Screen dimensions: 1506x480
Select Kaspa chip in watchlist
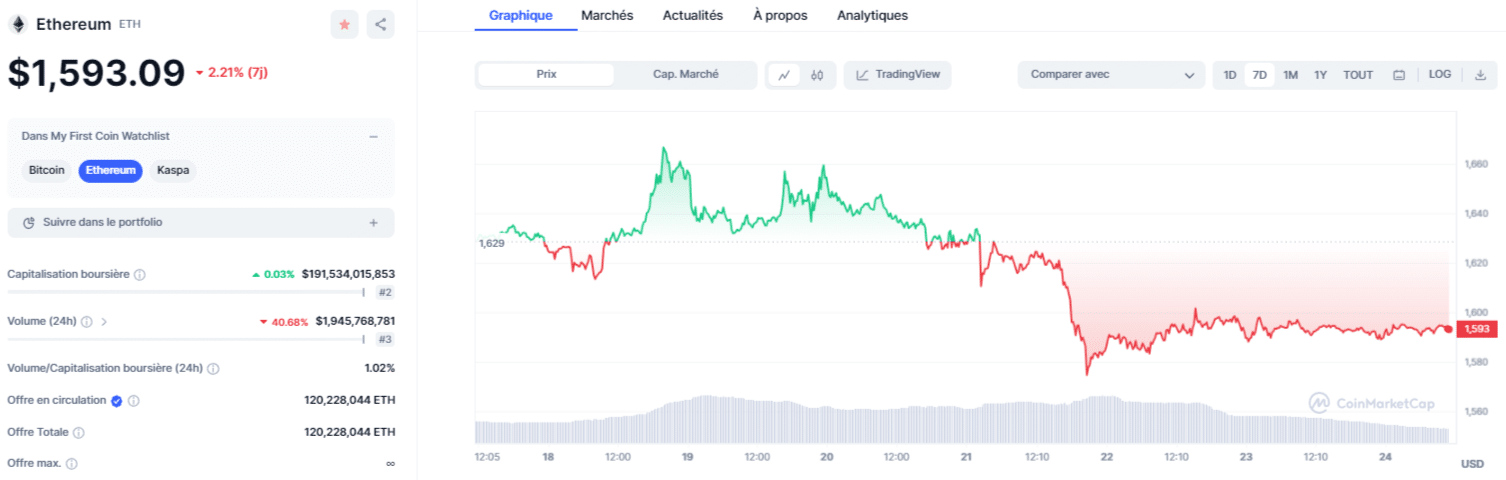point(173,171)
